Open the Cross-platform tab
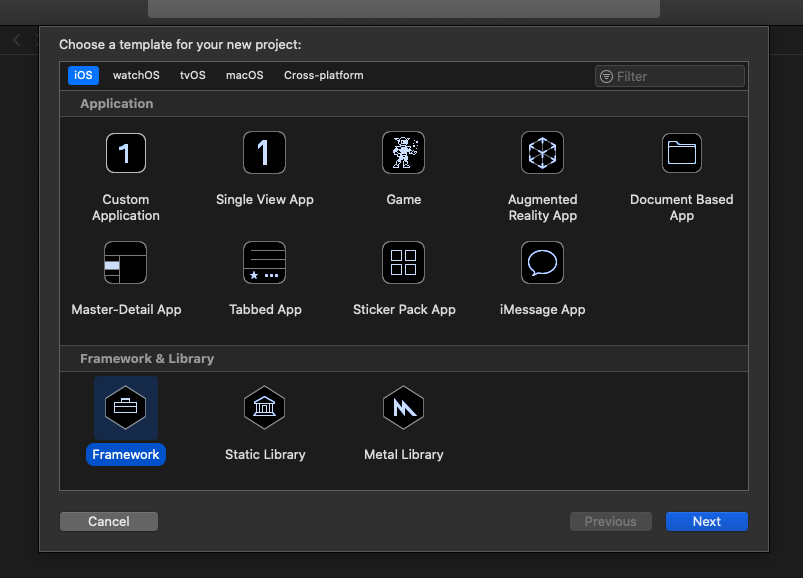This screenshot has width=803, height=578. click(x=324, y=75)
